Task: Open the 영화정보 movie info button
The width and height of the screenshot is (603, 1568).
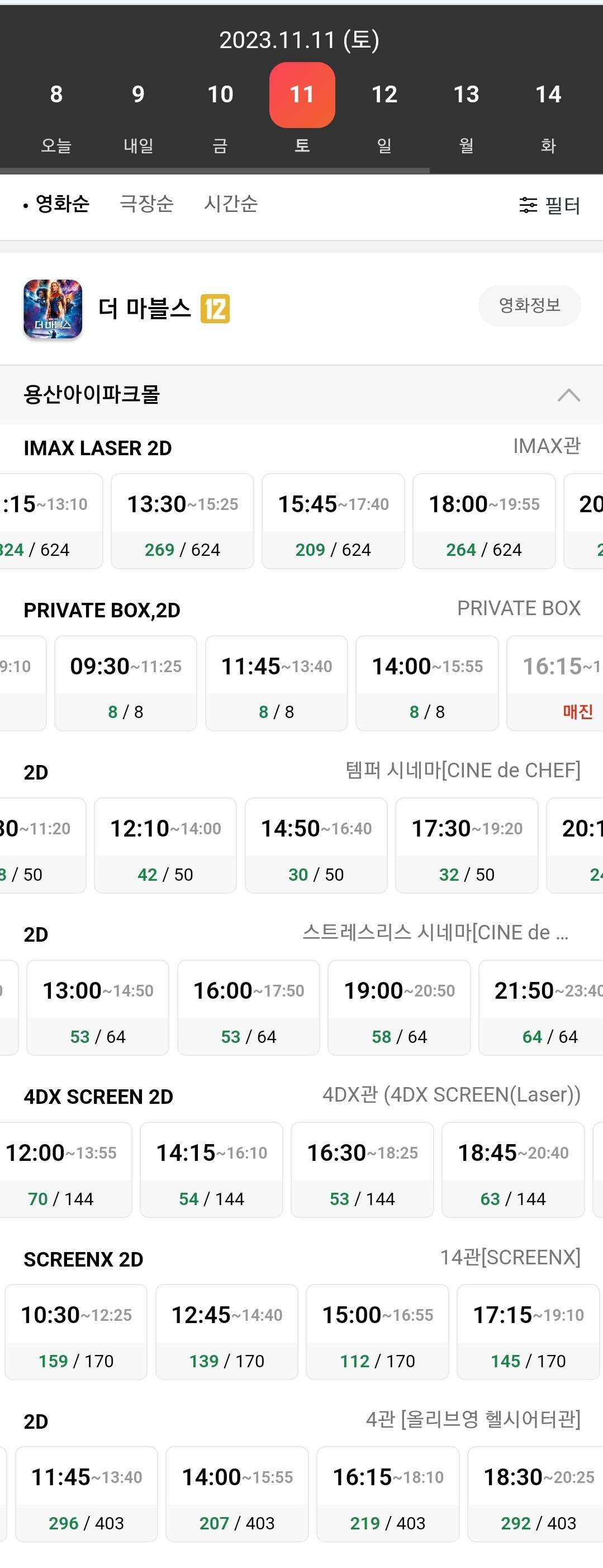Action: pos(529,305)
